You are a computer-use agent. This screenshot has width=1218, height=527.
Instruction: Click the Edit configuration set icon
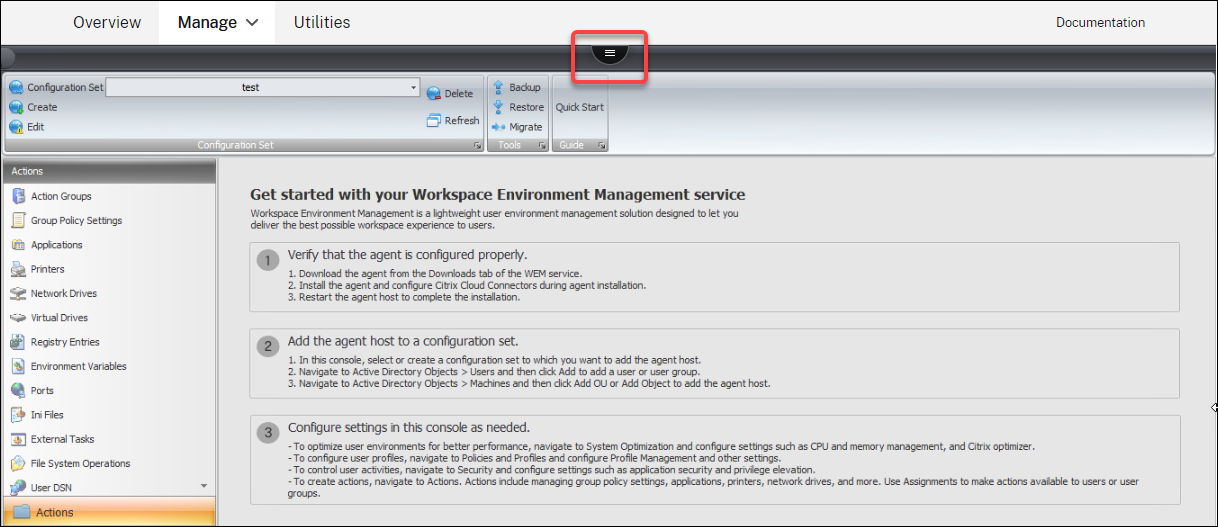pyautogui.click(x=16, y=127)
